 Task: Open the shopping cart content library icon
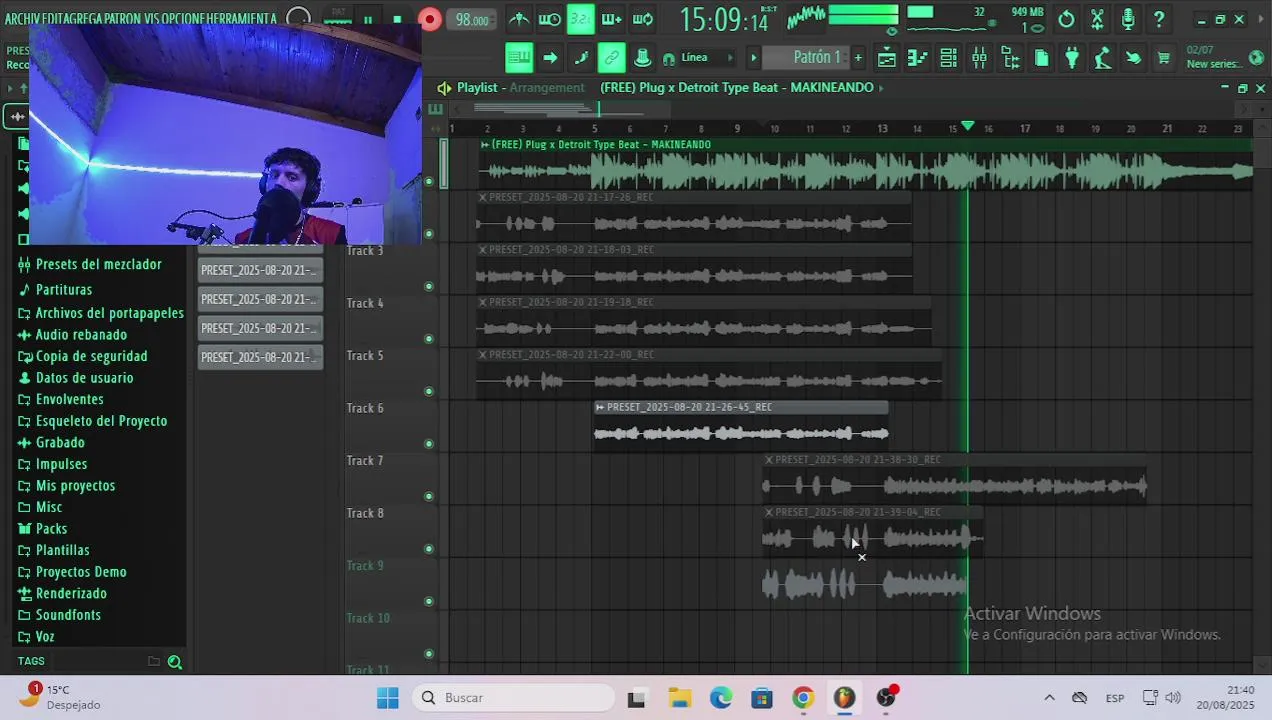(1164, 58)
